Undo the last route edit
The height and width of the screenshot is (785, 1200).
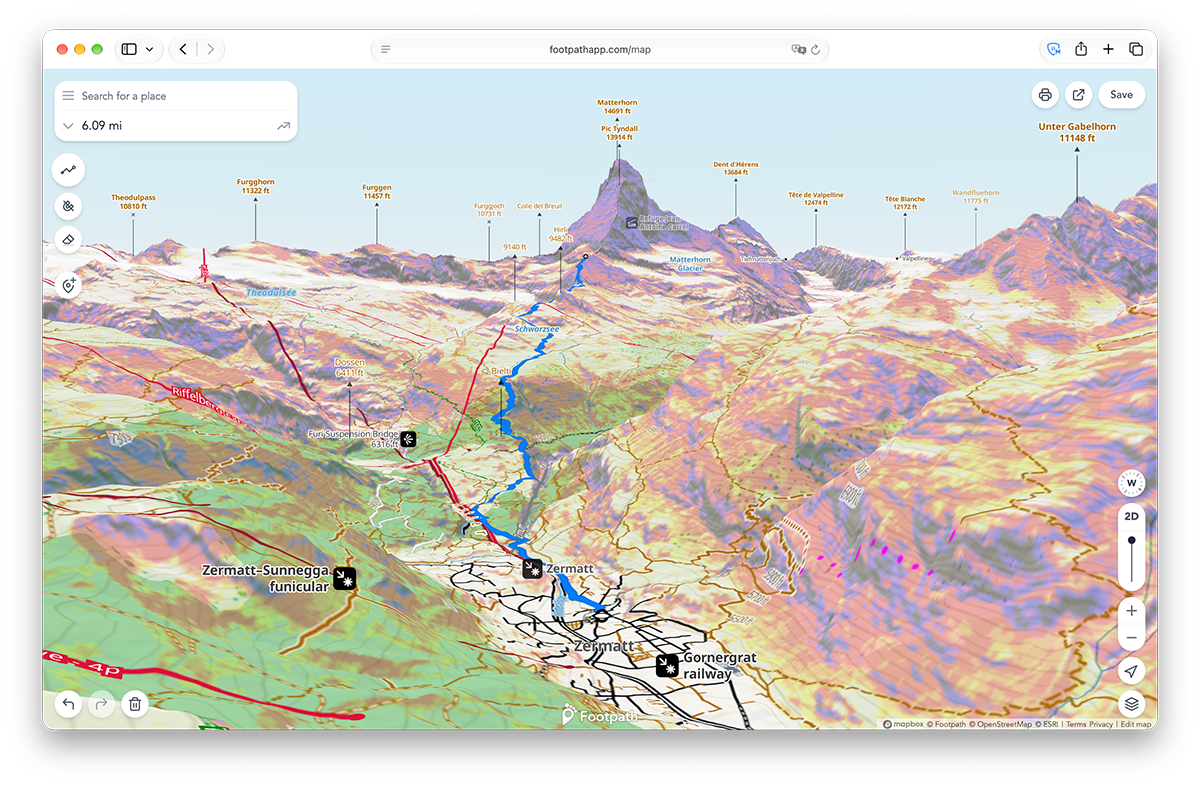click(x=68, y=704)
